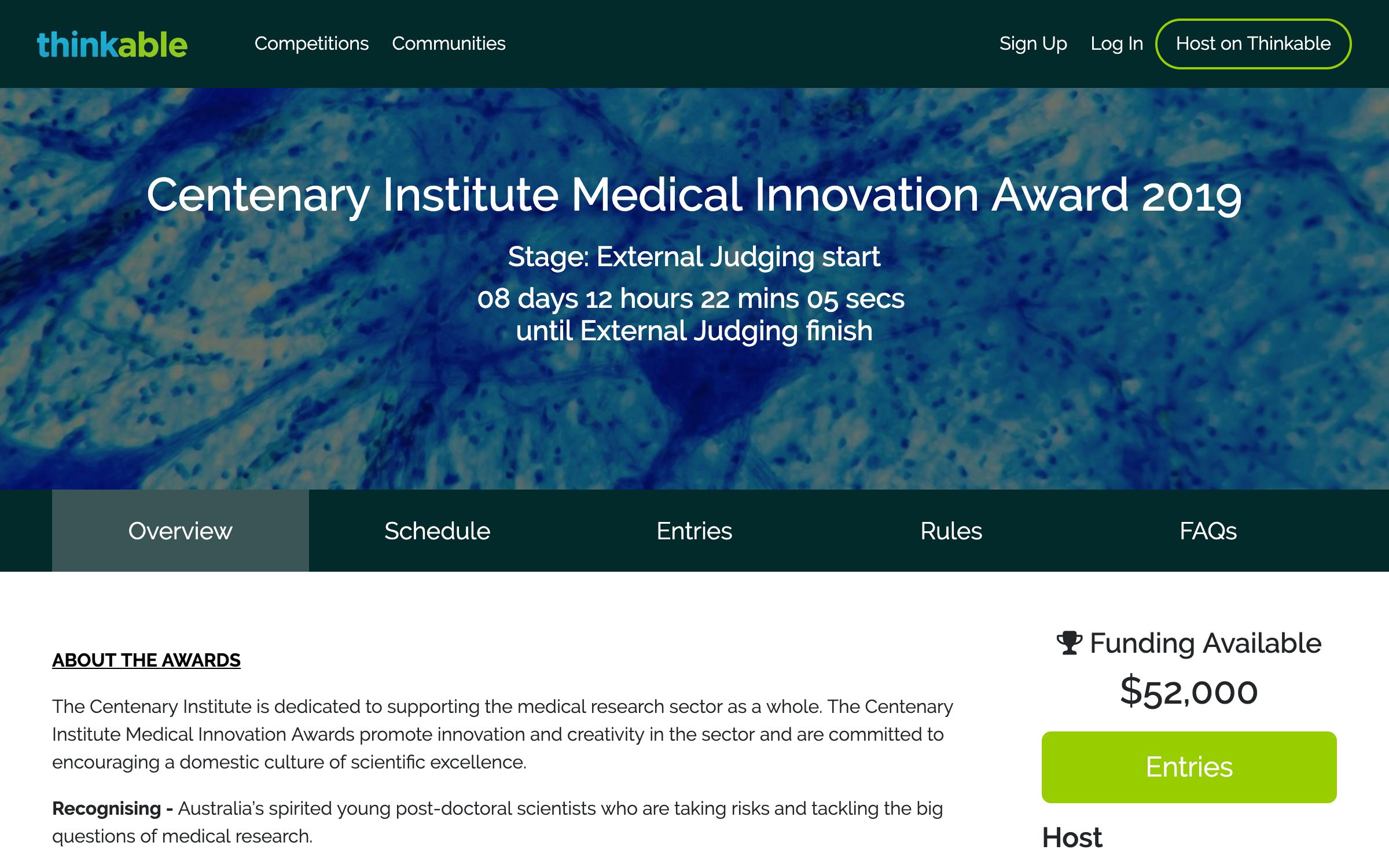Screen dimensions: 1389x868
Task: Open the Entries tab in navigation bar
Action: (x=694, y=531)
